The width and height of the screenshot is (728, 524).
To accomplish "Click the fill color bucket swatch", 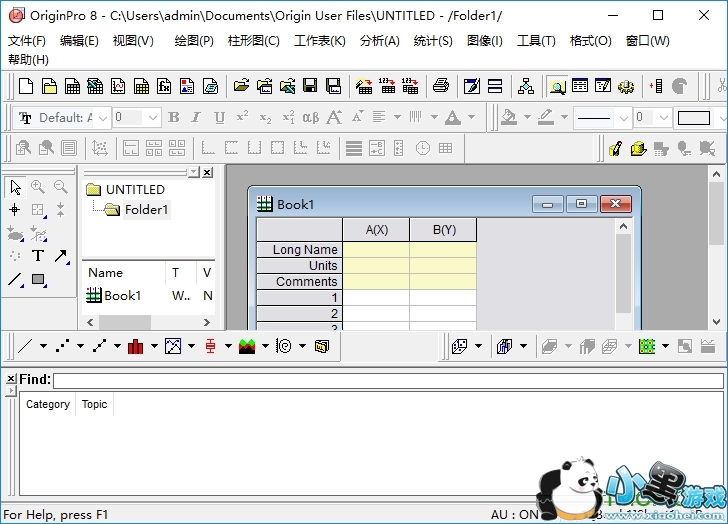I will [509, 117].
